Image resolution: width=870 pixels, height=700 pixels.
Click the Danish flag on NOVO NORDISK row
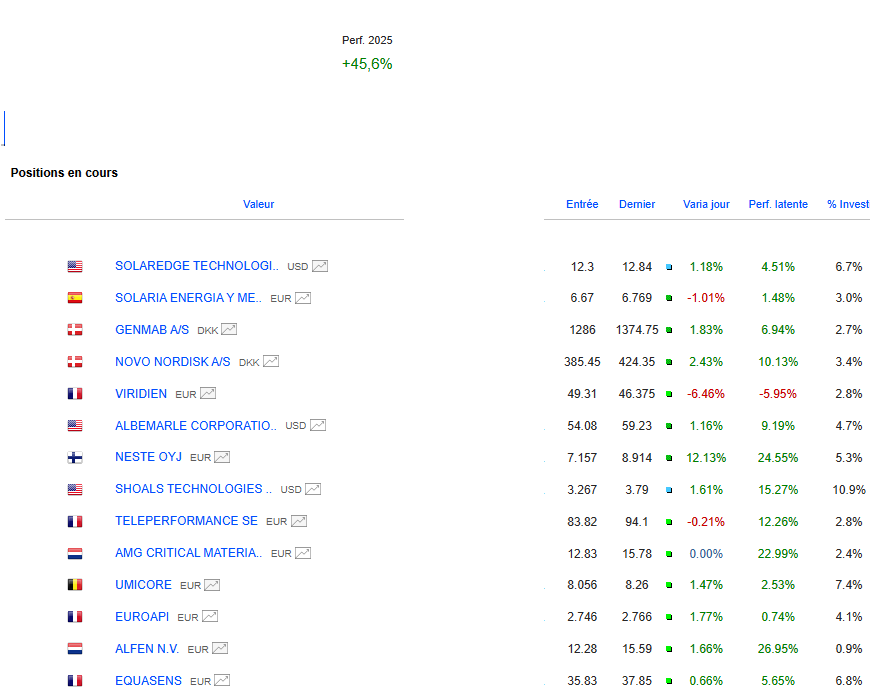click(75, 362)
